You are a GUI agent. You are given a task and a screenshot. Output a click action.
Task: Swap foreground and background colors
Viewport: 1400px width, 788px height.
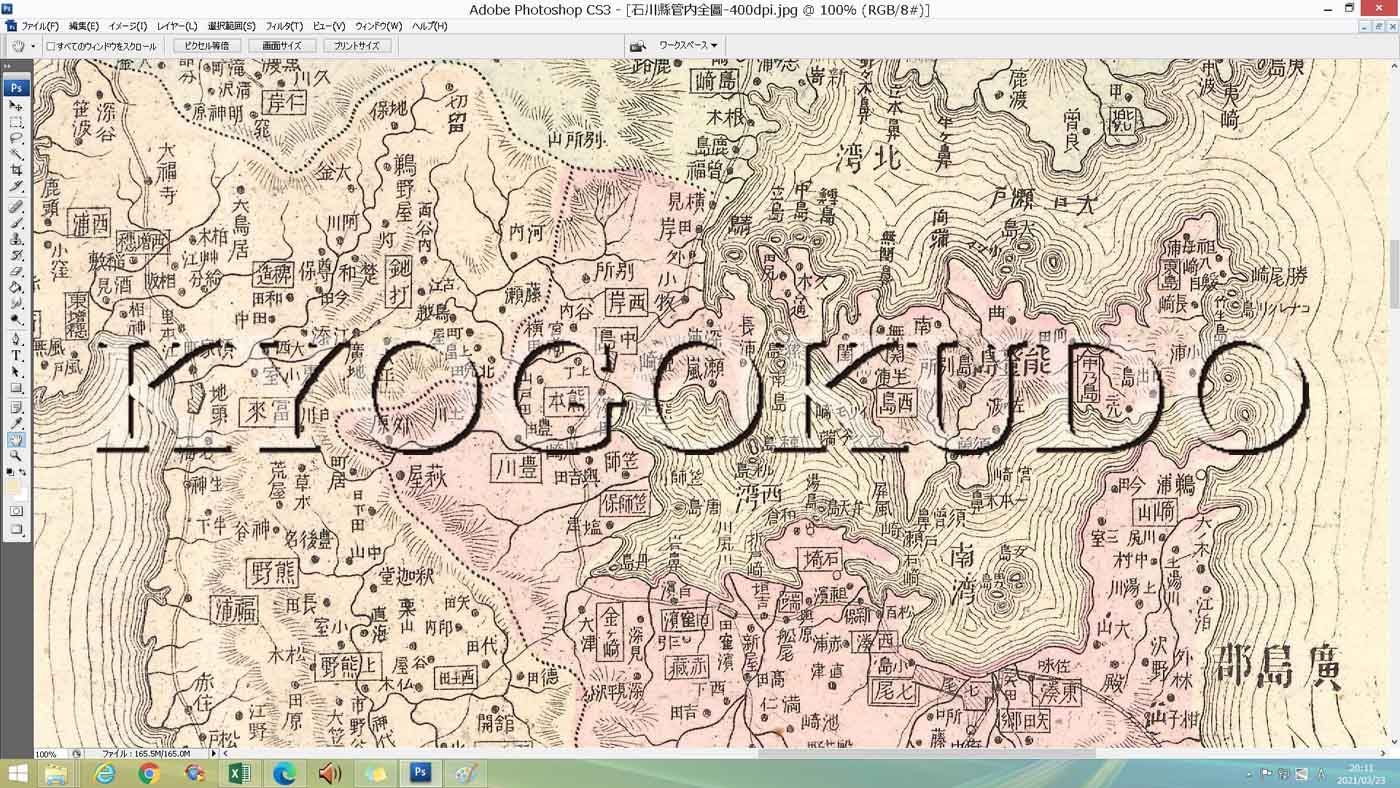coord(23,473)
